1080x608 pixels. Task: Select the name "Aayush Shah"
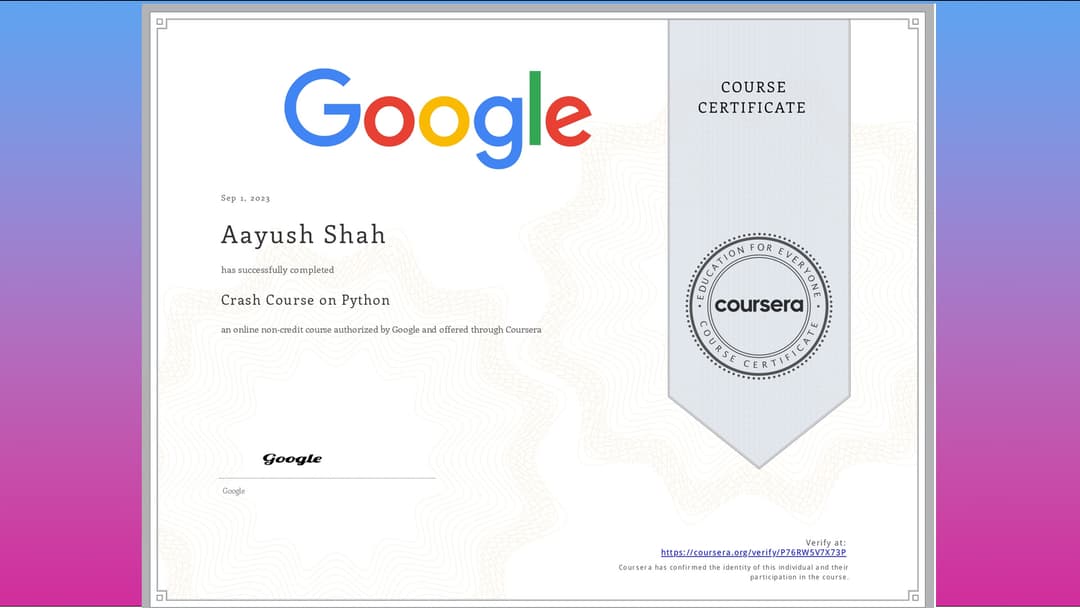pos(303,235)
